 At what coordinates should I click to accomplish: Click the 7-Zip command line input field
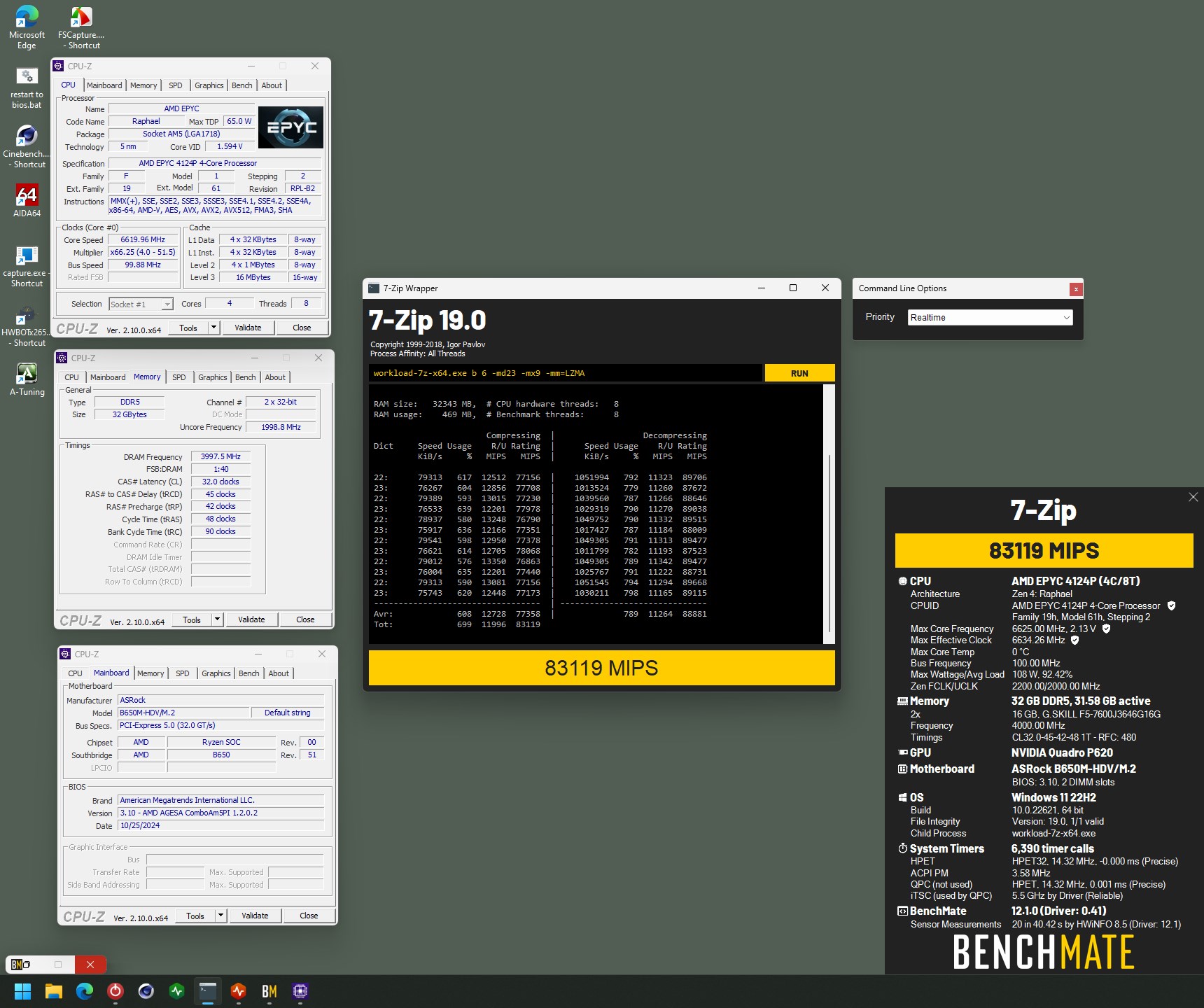pyautogui.click(x=566, y=373)
